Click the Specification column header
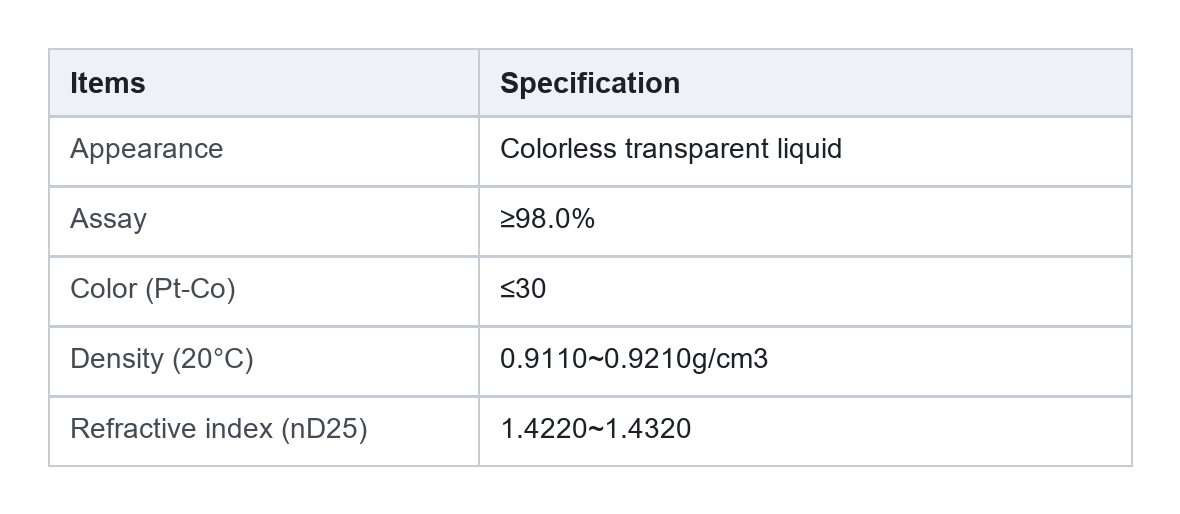 click(x=590, y=83)
